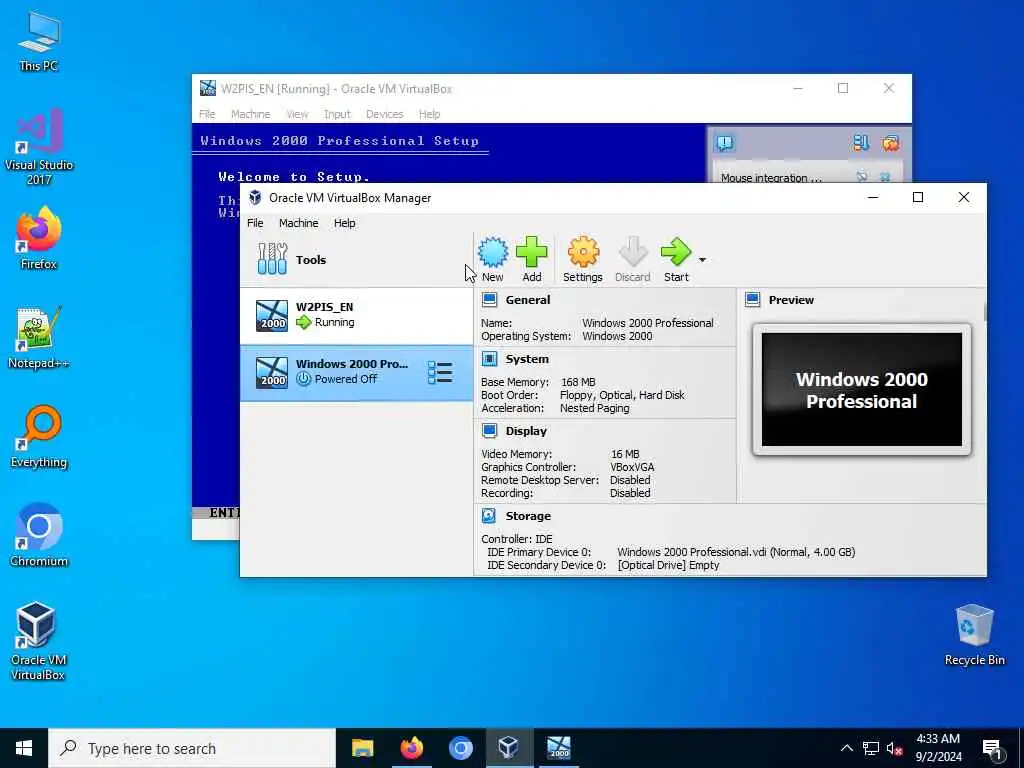Viewport: 1024px width, 768px height.
Task: Select the Tools entry in VirtualBox Manager
Action: pyautogui.click(x=356, y=259)
